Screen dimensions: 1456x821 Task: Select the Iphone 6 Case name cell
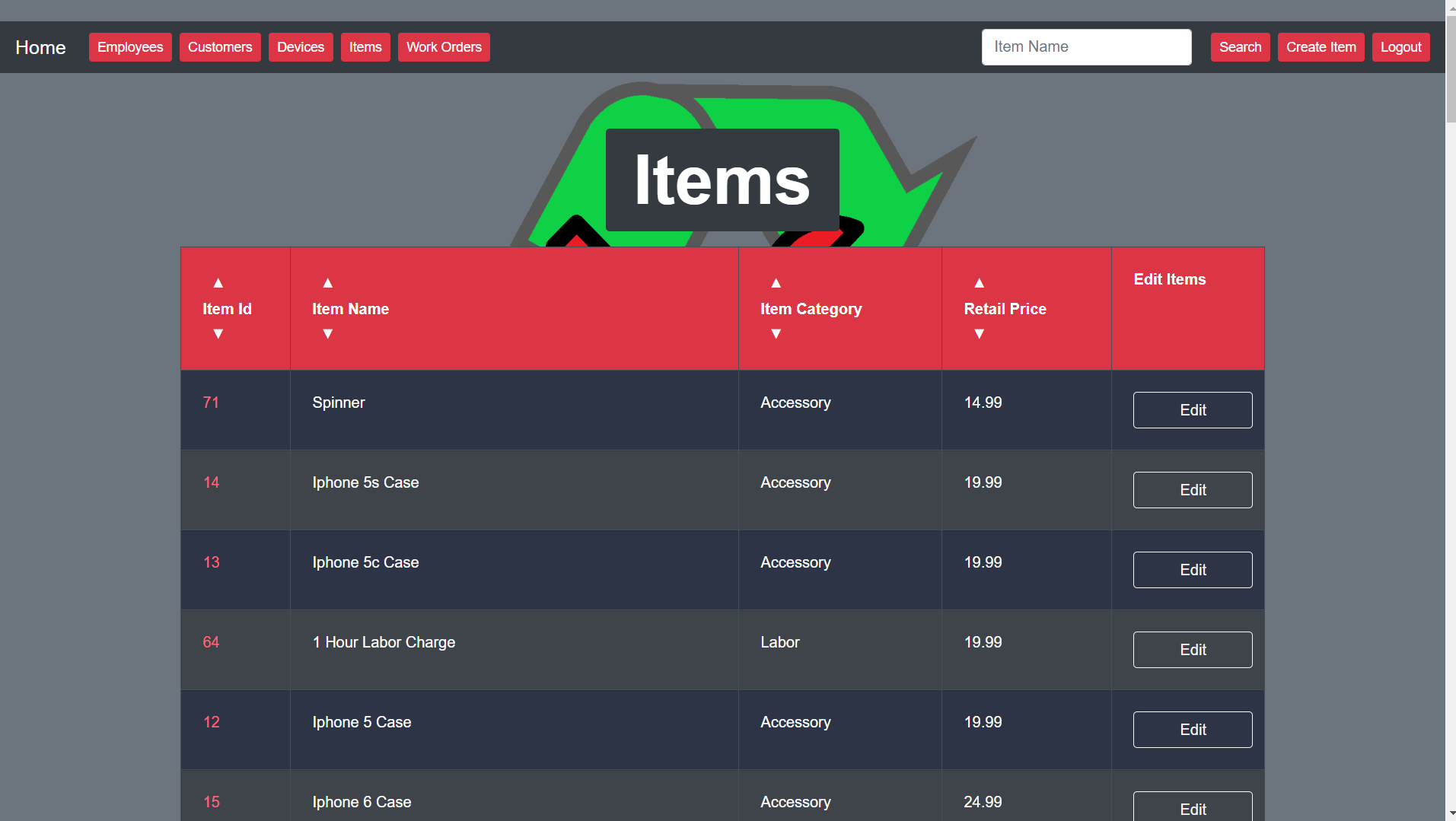tap(515, 796)
